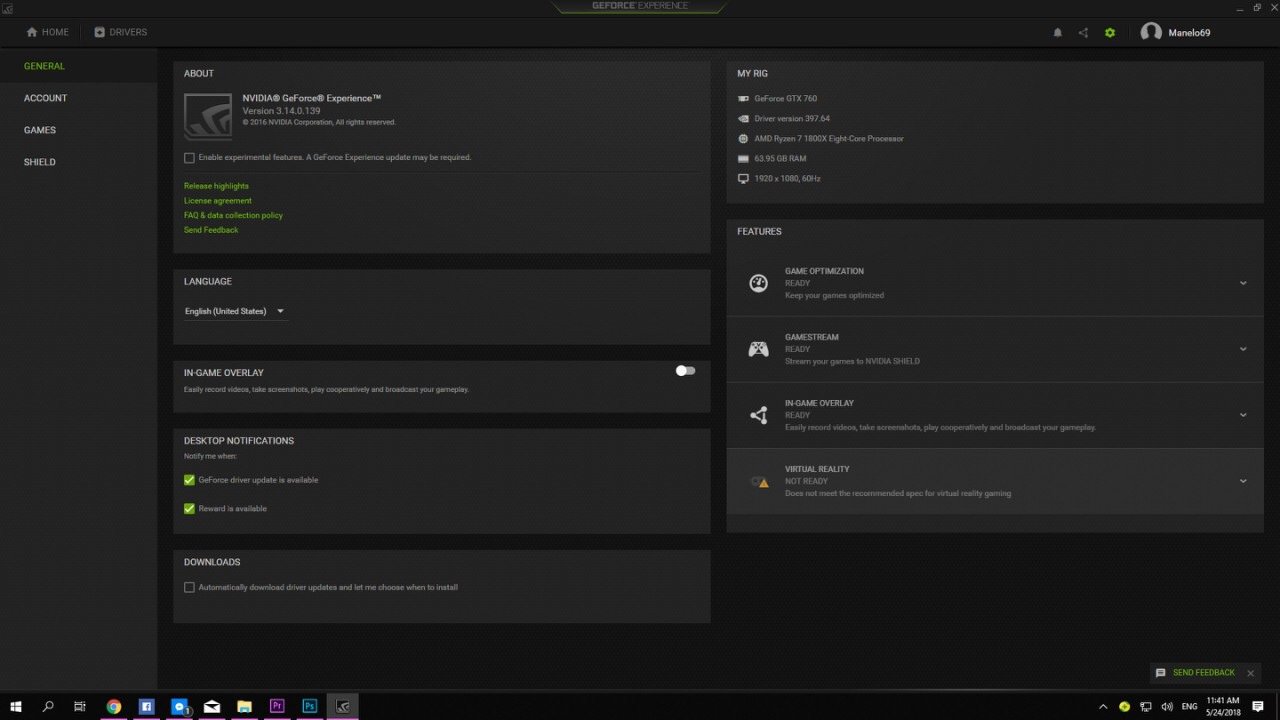Click the Game Optimization gauge icon
Screen dimensions: 1280x720
pyautogui.click(x=759, y=283)
